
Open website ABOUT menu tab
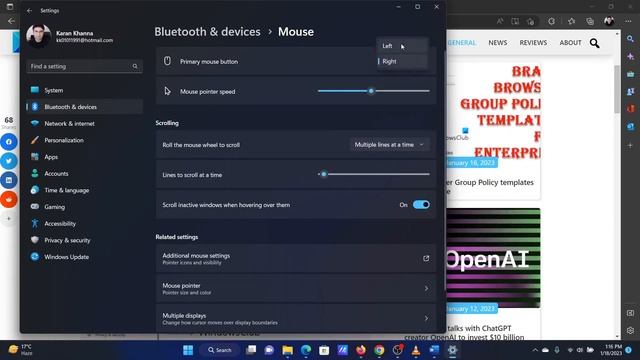point(570,42)
